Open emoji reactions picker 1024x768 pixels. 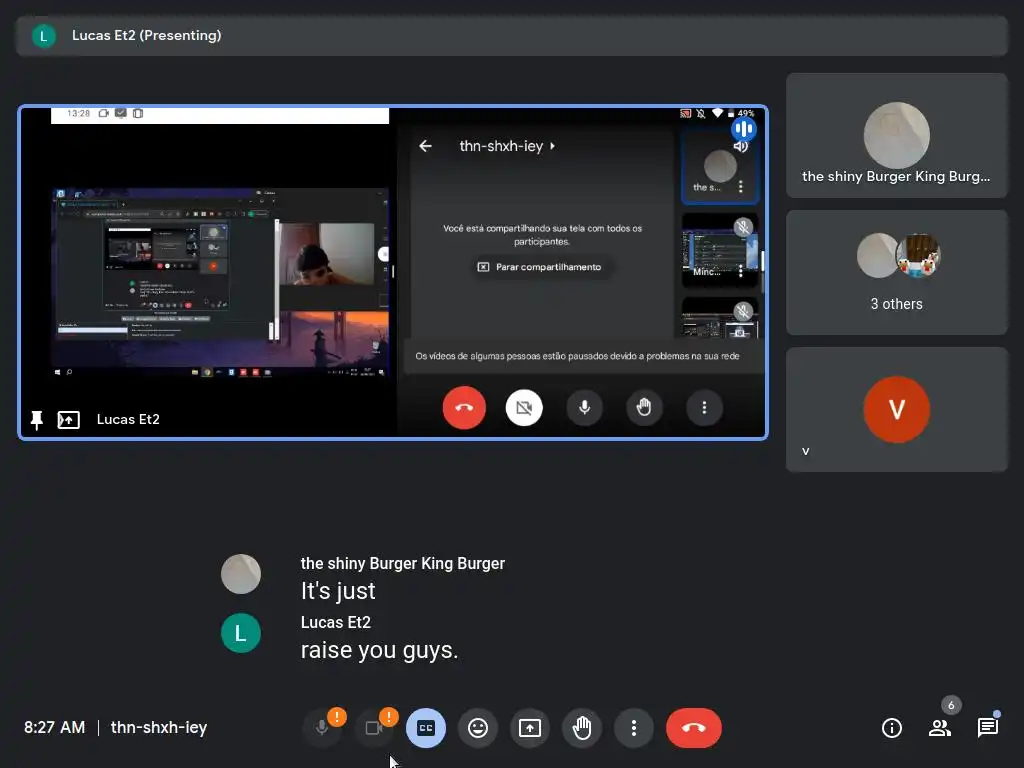coord(478,728)
